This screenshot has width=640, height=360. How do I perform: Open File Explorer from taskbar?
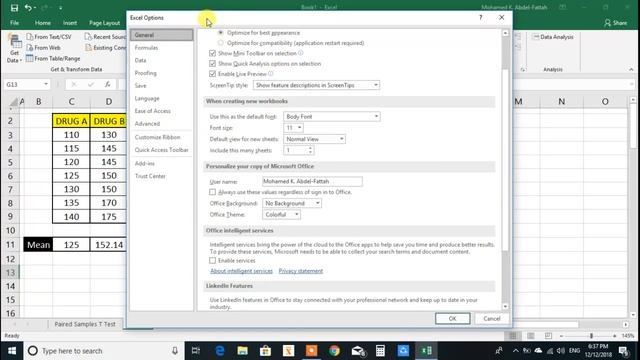point(242,351)
